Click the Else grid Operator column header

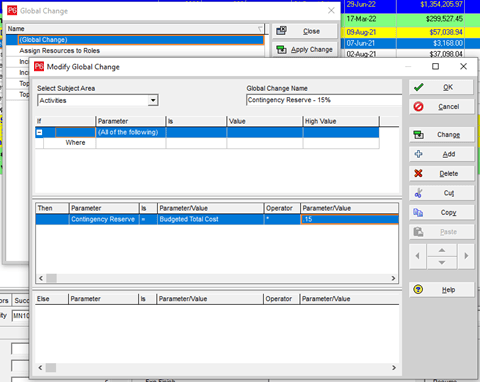[x=281, y=299]
